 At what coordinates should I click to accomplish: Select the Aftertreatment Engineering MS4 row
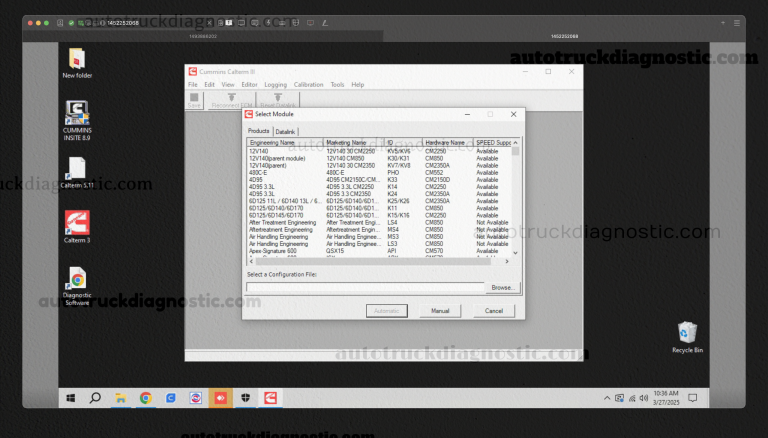tap(380, 229)
